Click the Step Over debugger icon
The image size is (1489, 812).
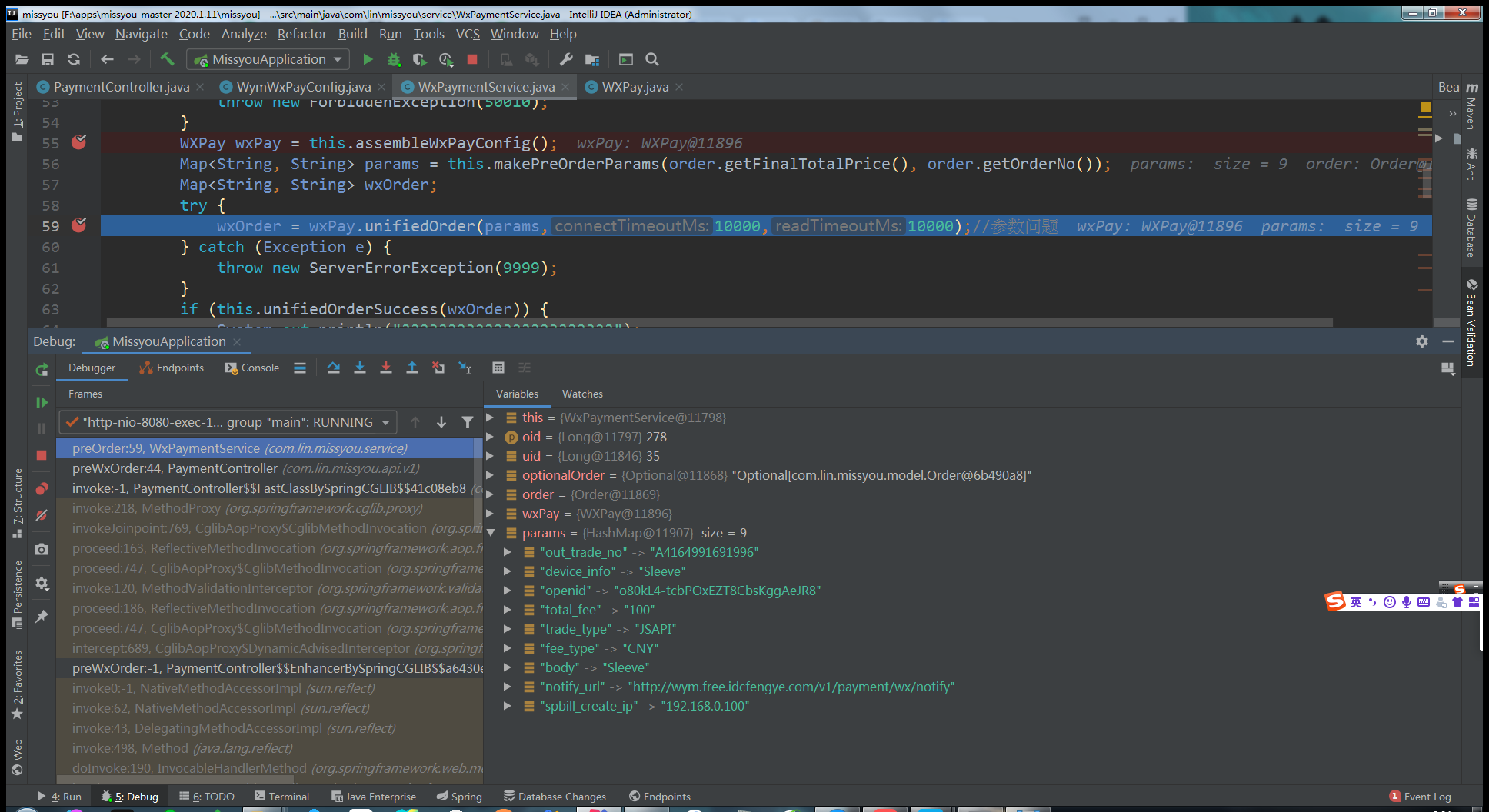tap(333, 368)
